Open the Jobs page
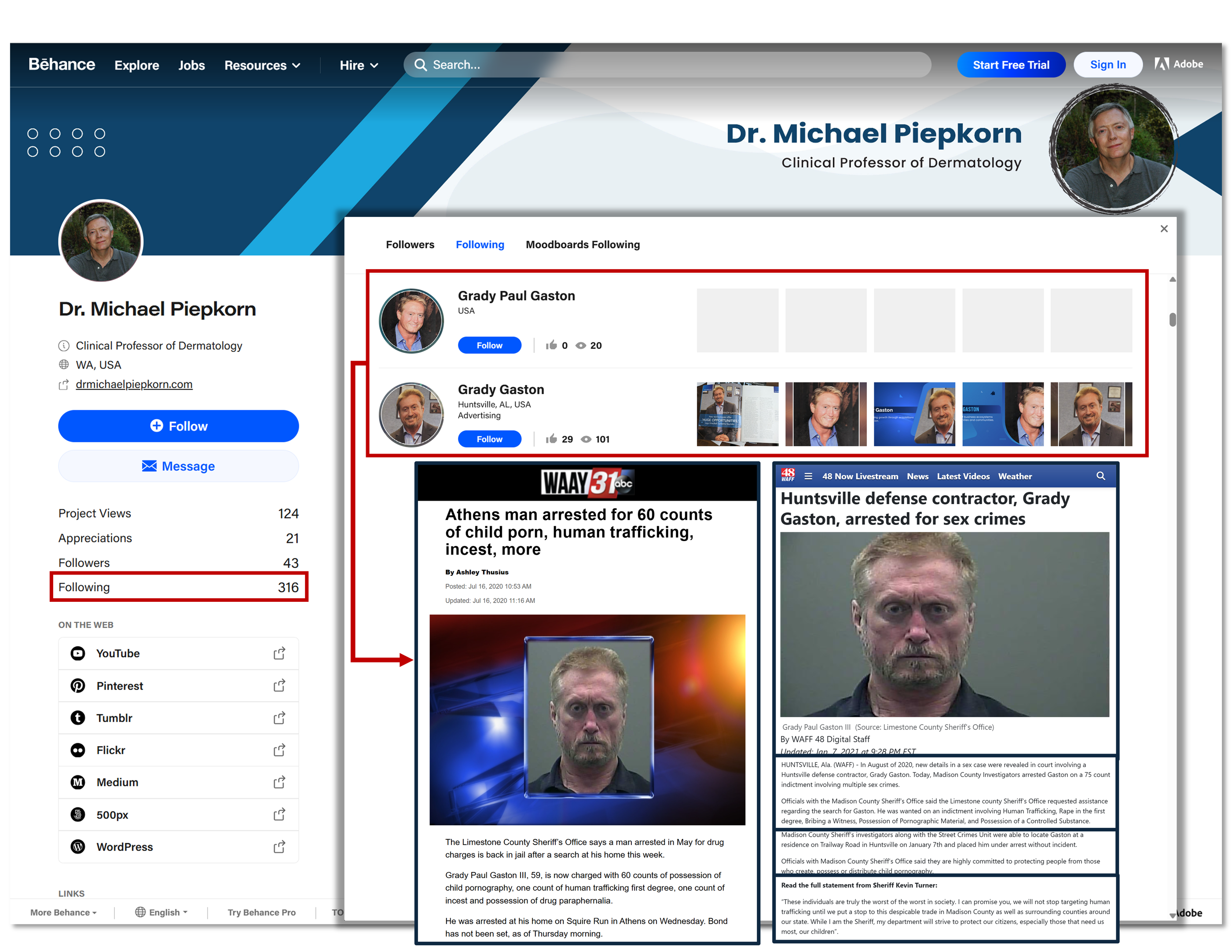 192,66
